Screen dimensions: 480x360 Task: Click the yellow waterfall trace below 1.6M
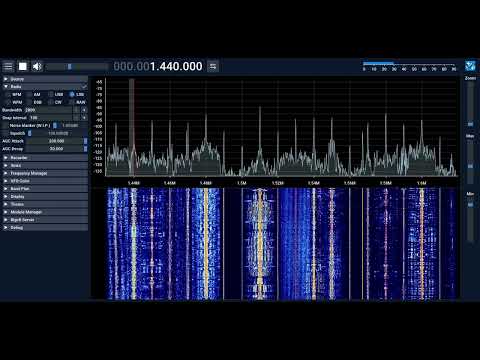(x=422, y=243)
